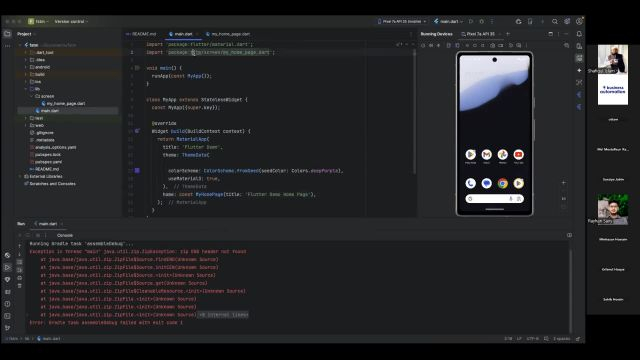Screen dimensions: 640x360
Task: Toggle soft-wrap in the Run console toolbar
Action: [x=20, y=262]
